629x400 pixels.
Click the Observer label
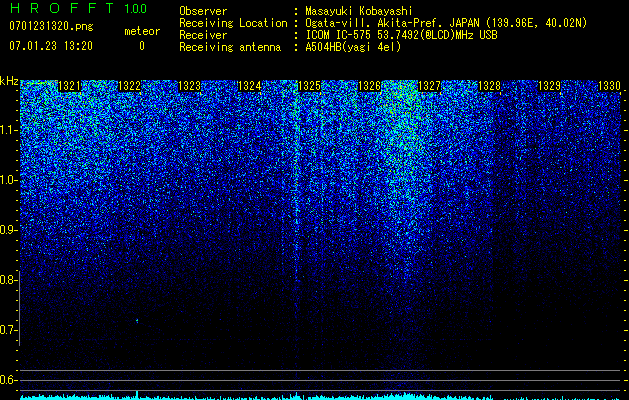pyautogui.click(x=203, y=11)
